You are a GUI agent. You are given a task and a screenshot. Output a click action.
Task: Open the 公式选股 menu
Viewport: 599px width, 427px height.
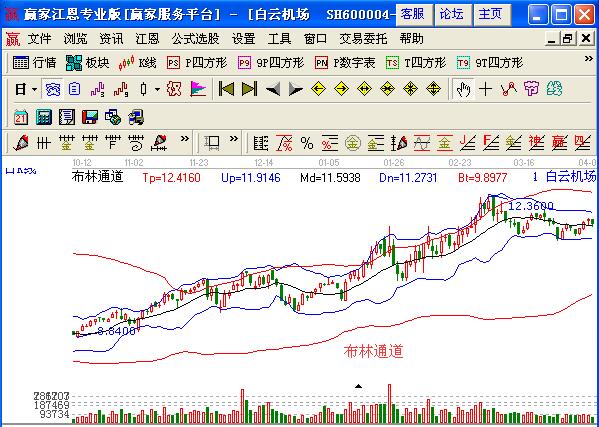pos(195,39)
